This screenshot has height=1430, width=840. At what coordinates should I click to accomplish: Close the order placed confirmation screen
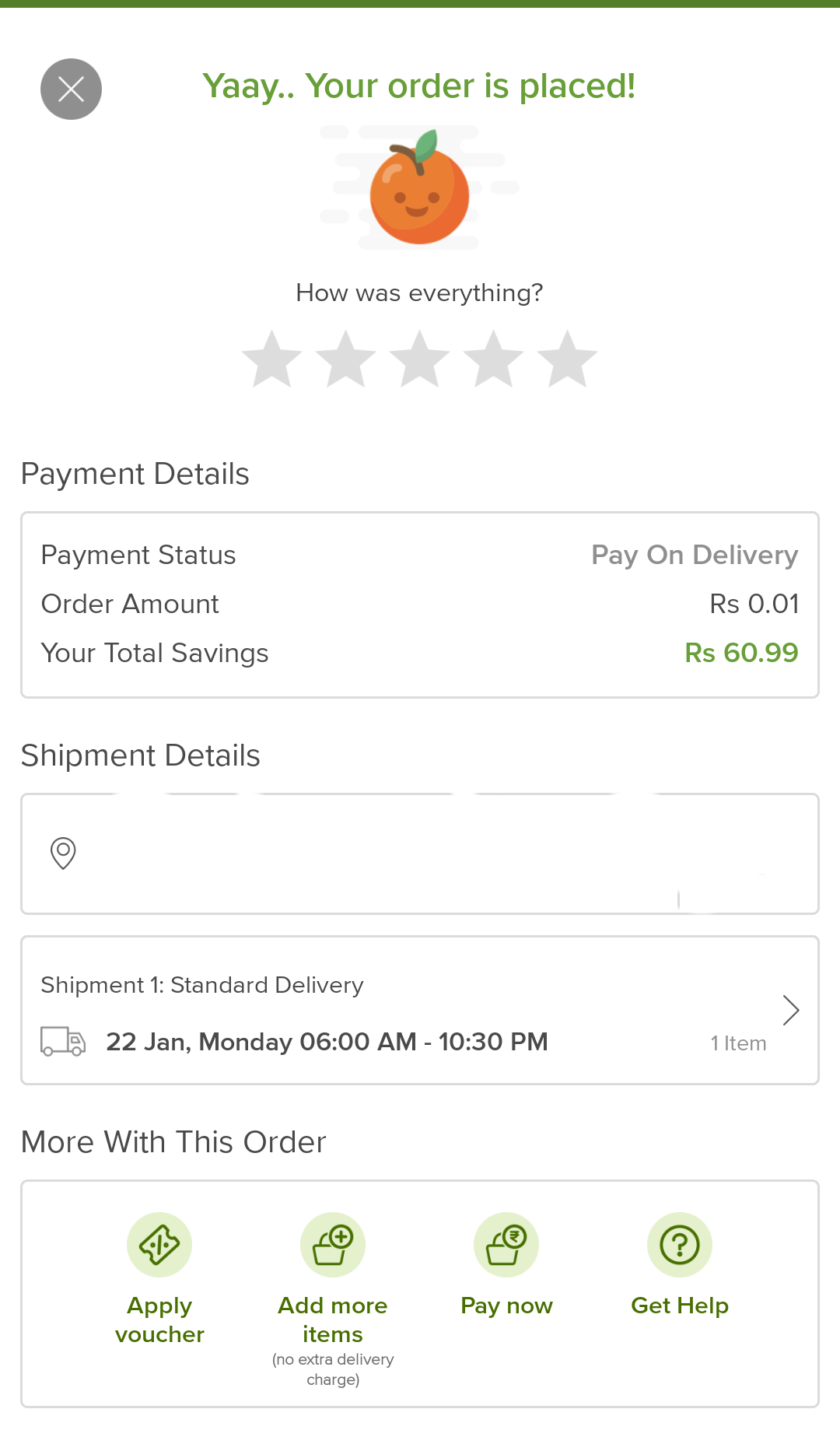[71, 89]
